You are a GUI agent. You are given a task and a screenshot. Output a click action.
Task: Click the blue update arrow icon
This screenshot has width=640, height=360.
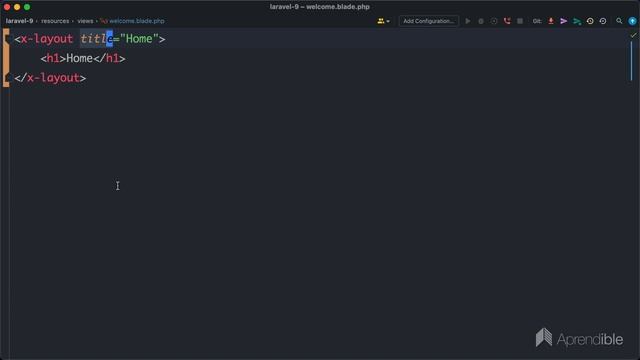pyautogui.click(x=632, y=21)
